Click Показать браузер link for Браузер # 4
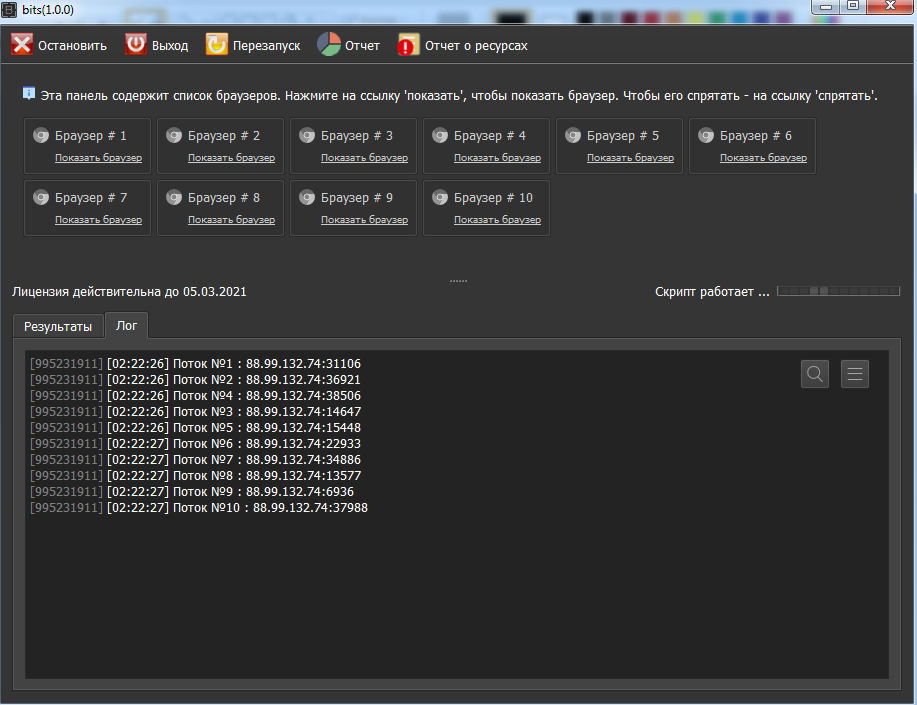This screenshot has height=705, width=917. [x=497, y=158]
